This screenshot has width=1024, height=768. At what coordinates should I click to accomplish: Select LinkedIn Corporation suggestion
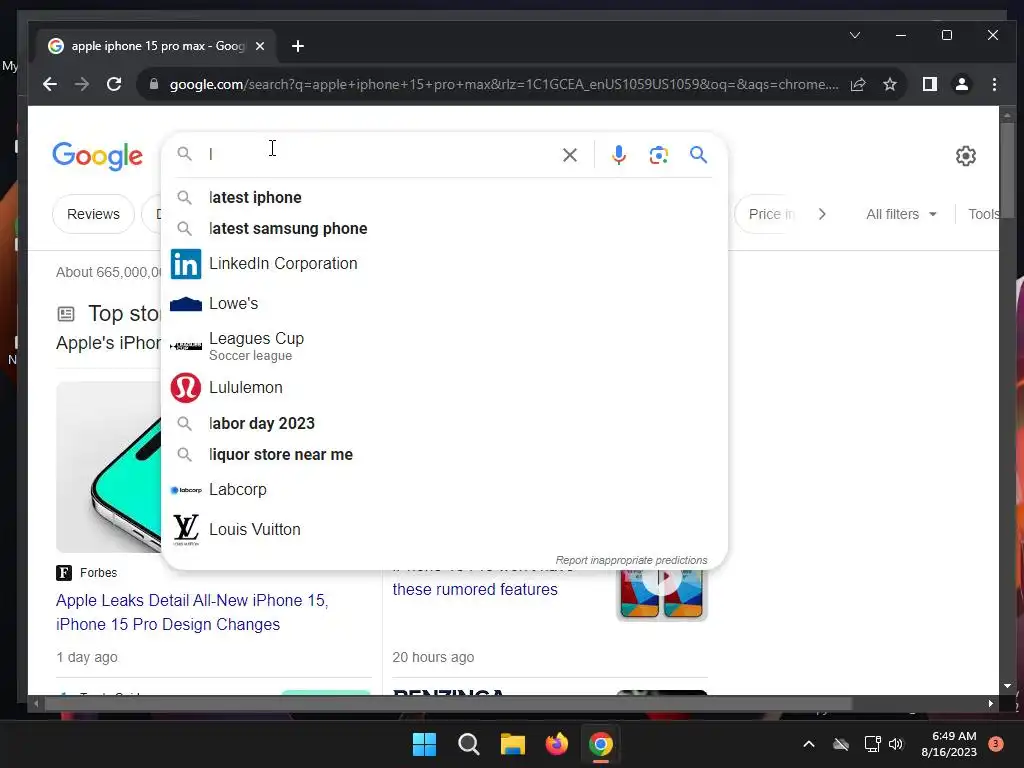(444, 264)
